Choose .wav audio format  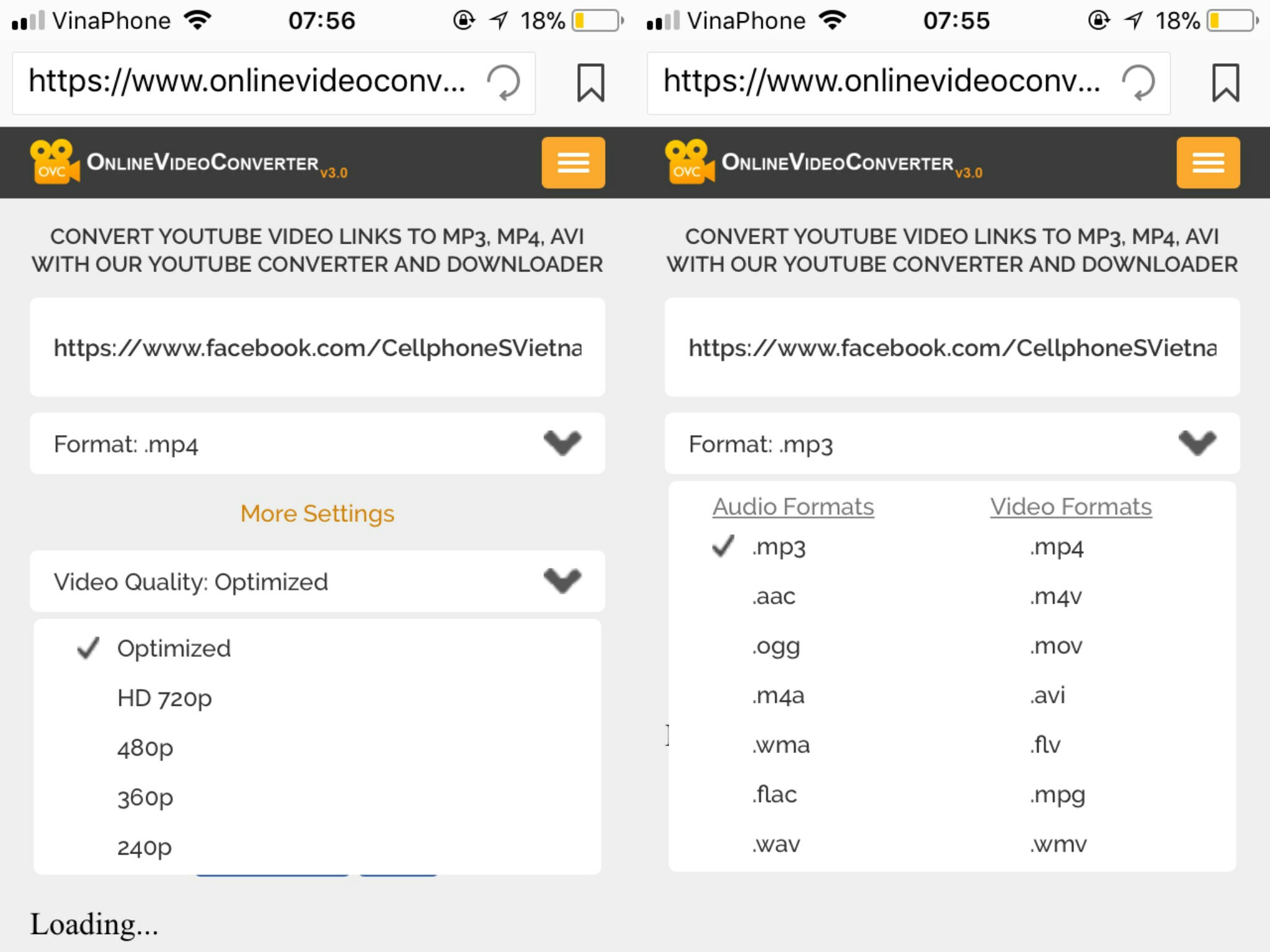[x=776, y=844]
